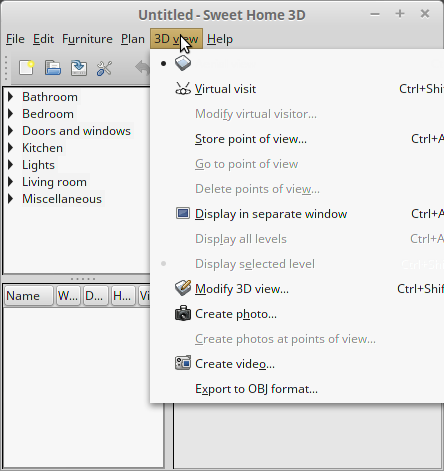The width and height of the screenshot is (444, 471).
Task: Click the Open home toolbar icon
Action: (x=53, y=68)
